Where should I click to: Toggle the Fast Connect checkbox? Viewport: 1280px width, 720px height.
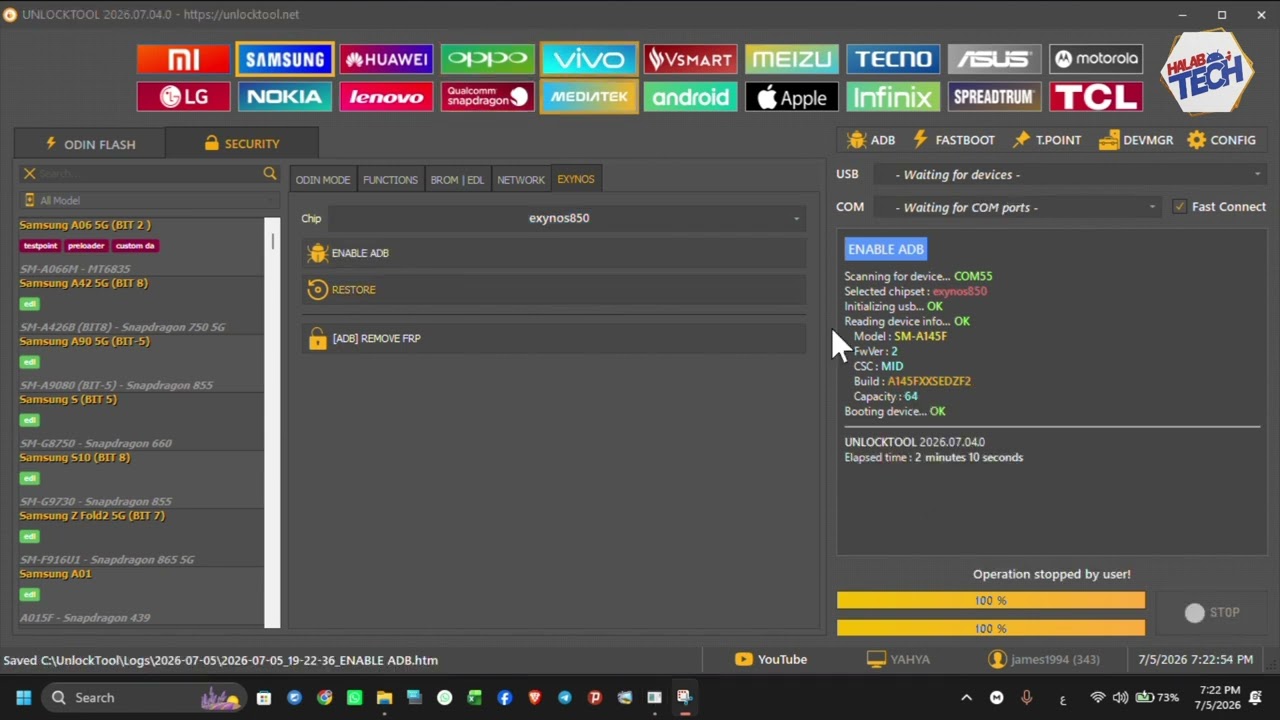click(1180, 207)
